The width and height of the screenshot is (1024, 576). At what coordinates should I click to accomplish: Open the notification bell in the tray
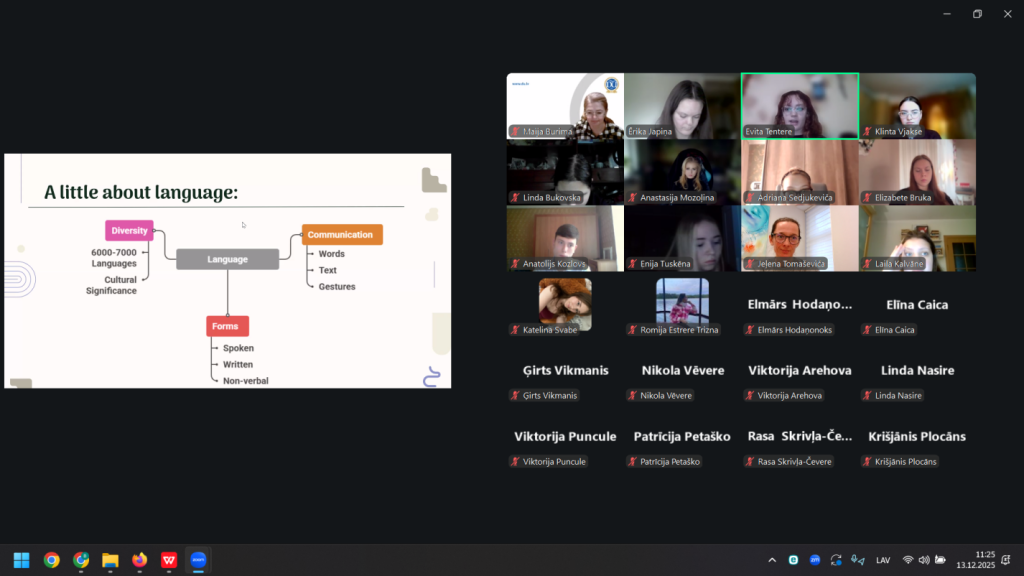1005,560
